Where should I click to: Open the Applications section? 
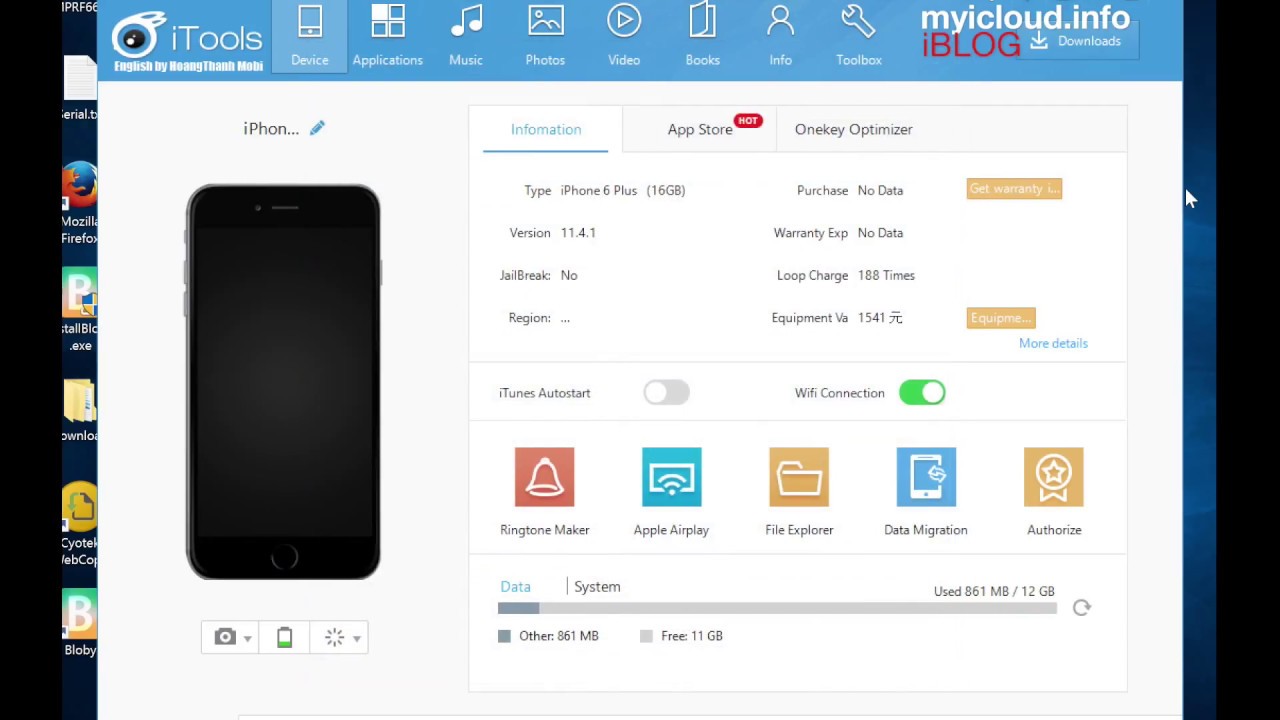[387, 37]
